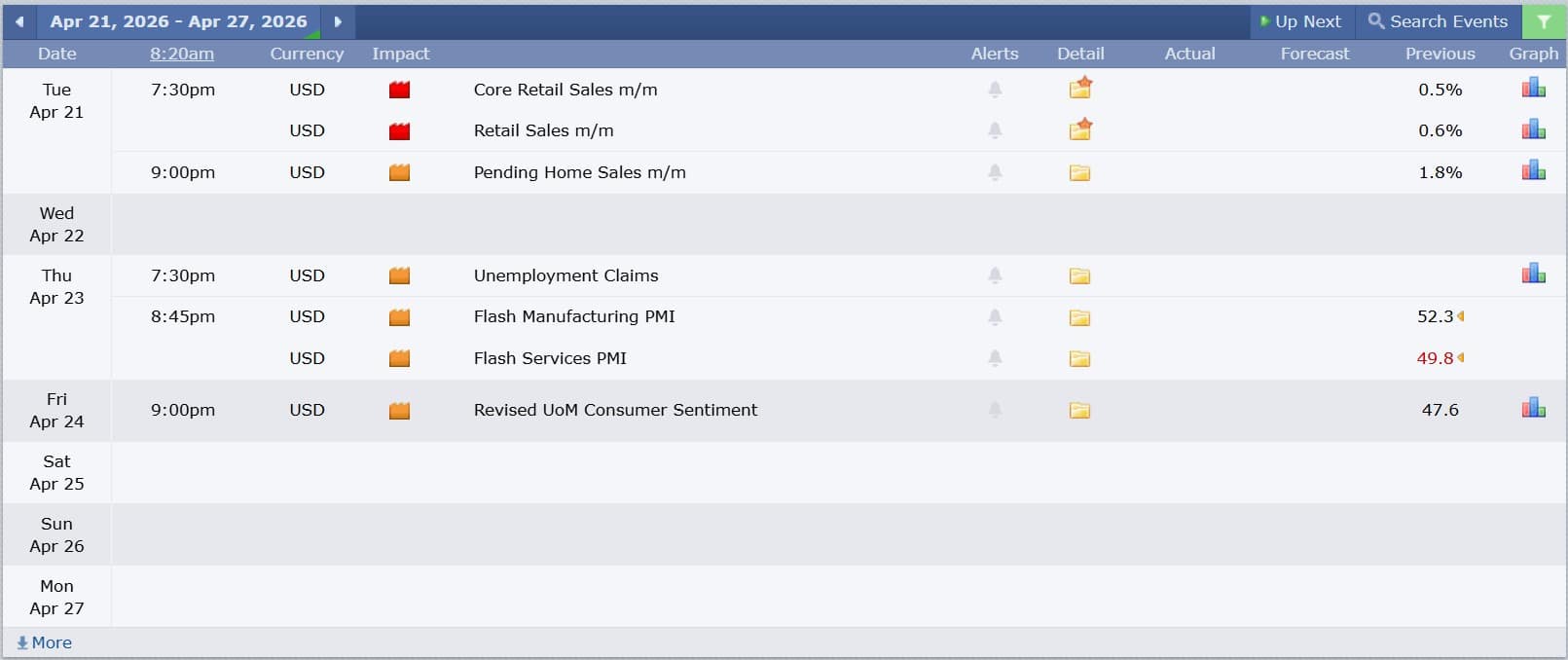Viewport: 1568px width, 660px height.
Task: Open Search Events
Action: click(1438, 21)
